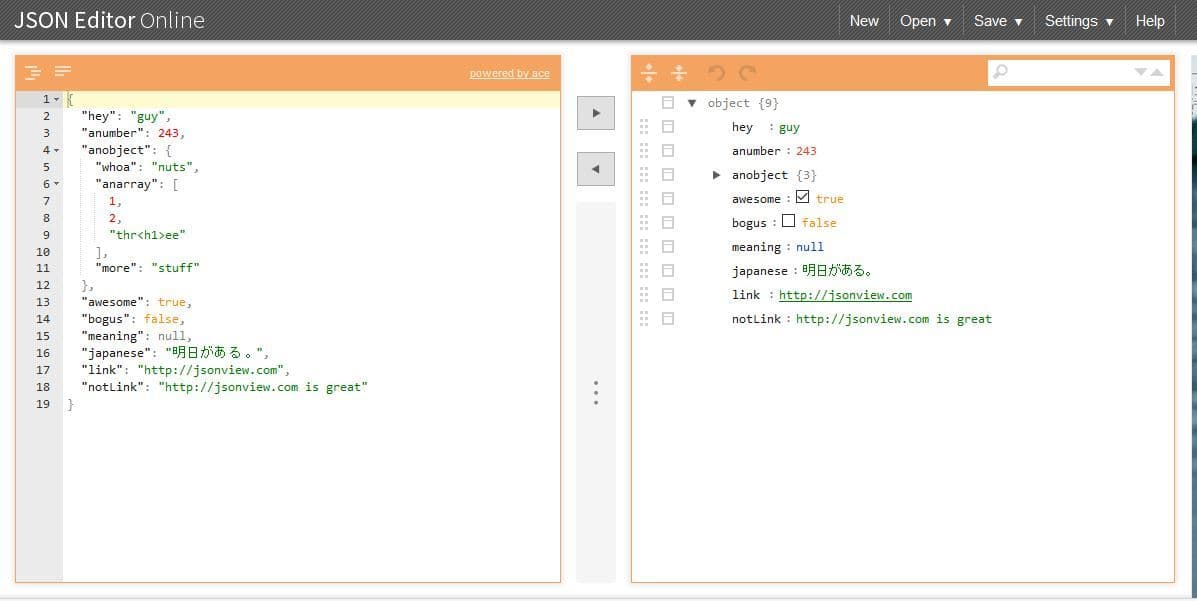Click the previous search result arrow
1197x601 pixels.
pyautogui.click(x=1157, y=72)
